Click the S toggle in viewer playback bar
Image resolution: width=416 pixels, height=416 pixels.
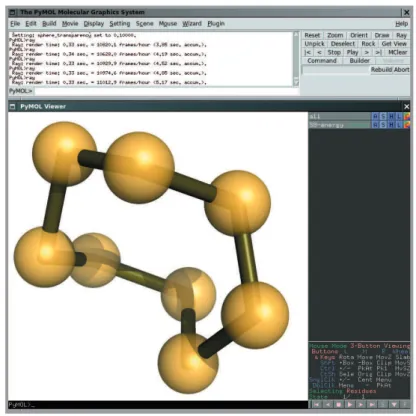click(383, 405)
